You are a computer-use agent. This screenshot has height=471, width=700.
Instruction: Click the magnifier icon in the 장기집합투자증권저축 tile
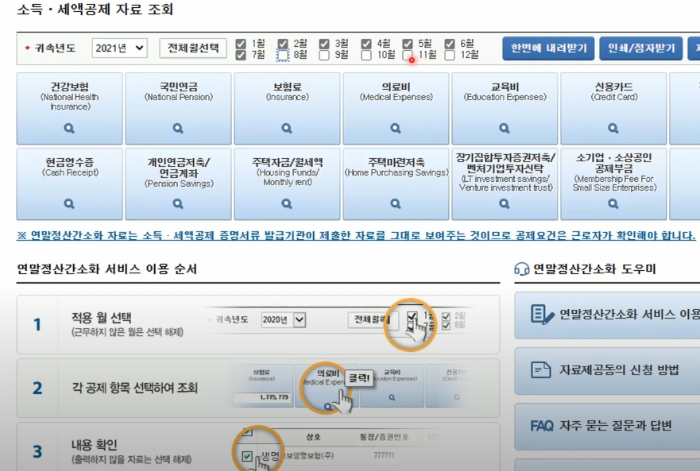pos(504,204)
